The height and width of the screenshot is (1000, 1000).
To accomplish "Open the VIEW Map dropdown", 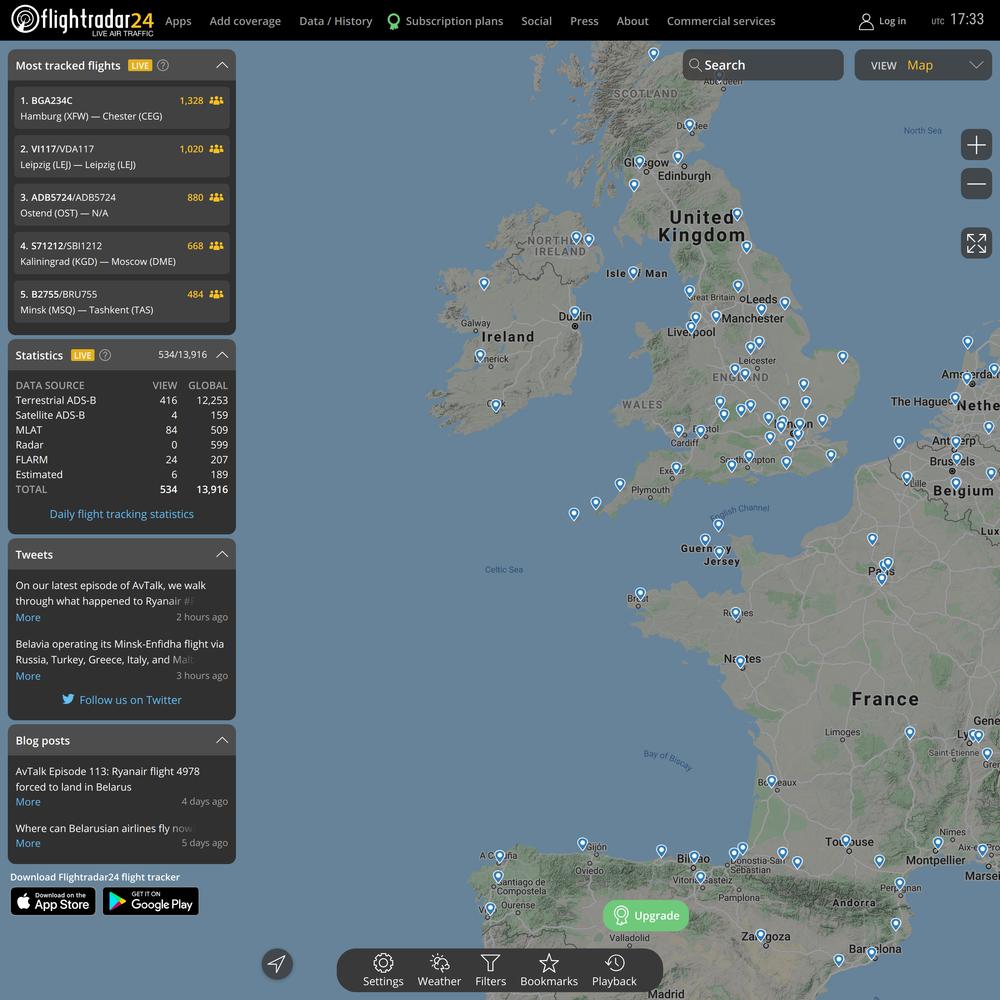I will tap(923, 64).
